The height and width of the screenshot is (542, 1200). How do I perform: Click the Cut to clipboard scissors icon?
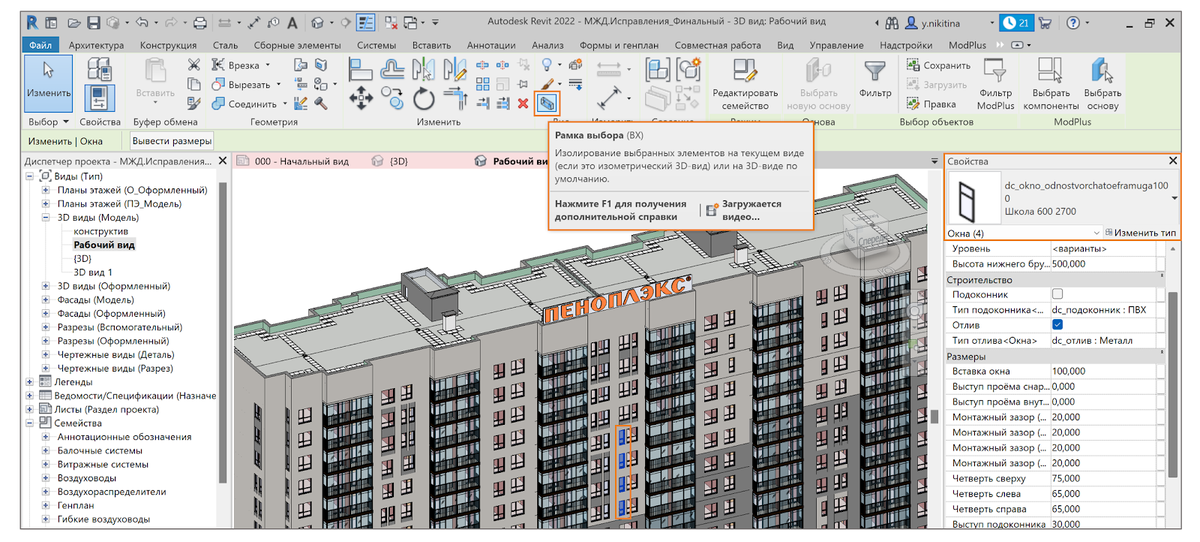pos(194,65)
